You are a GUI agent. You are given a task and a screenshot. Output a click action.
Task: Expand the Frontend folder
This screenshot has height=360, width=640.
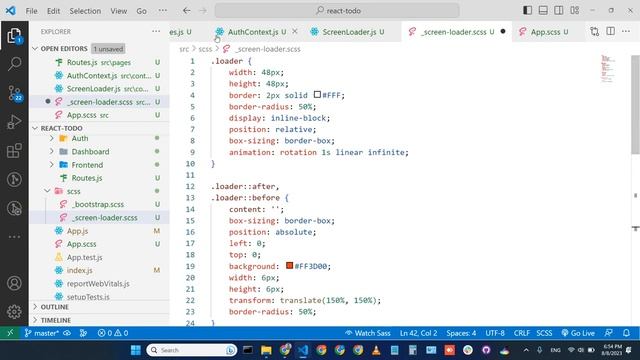tap(51, 165)
